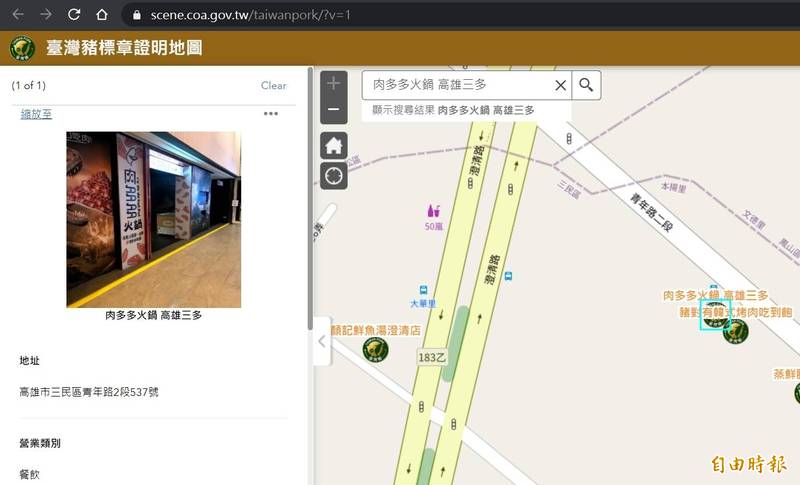Collapse the side info panel
This screenshot has height=485, width=800.
tap(322, 341)
